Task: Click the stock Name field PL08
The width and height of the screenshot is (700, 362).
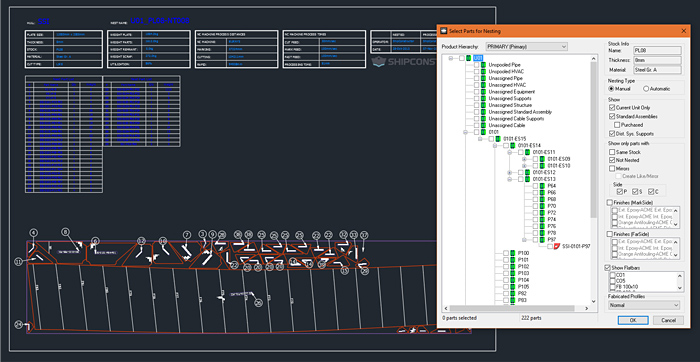Action: coord(658,50)
